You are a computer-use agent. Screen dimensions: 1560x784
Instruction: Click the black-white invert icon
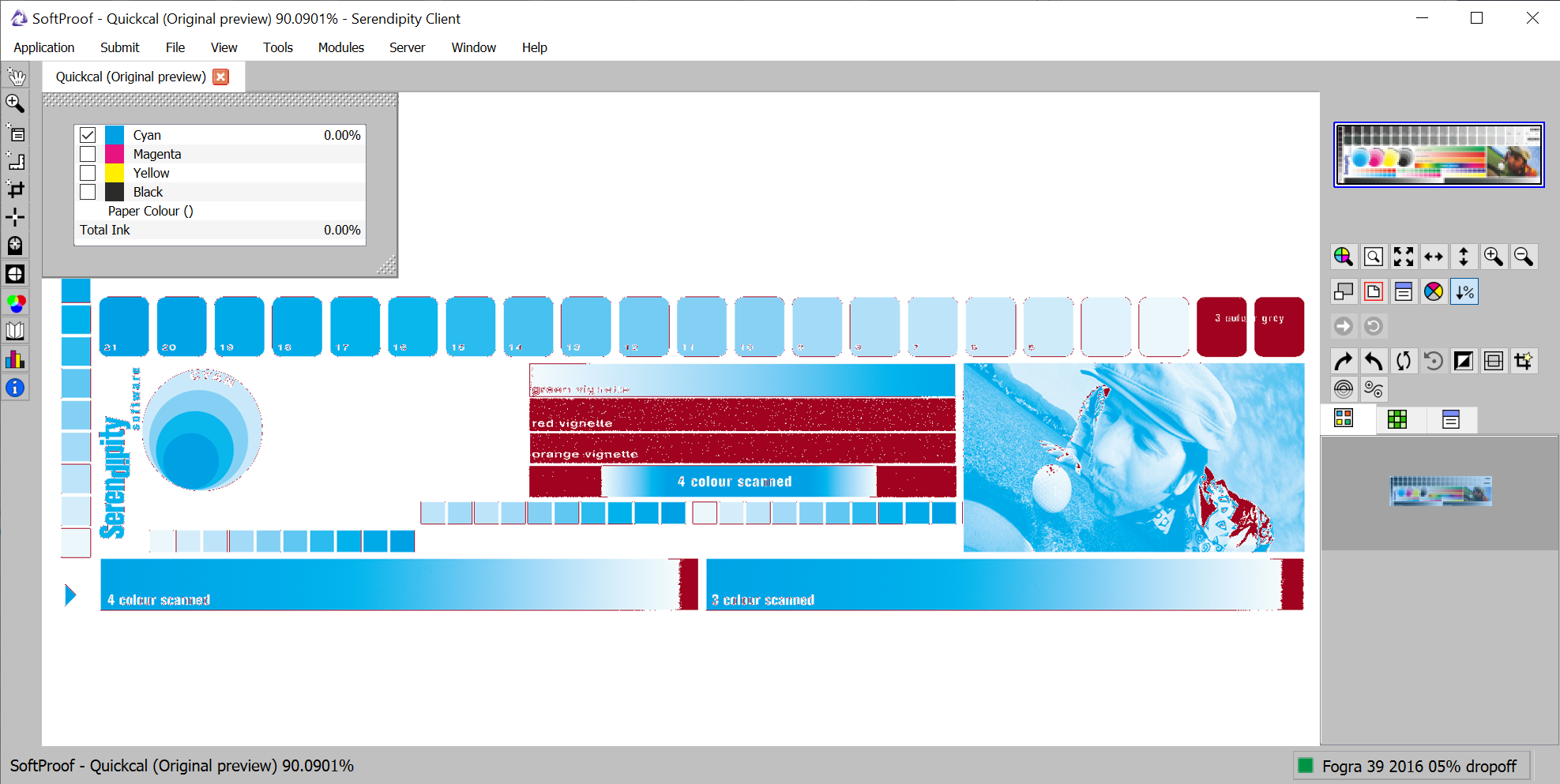pos(1463,361)
